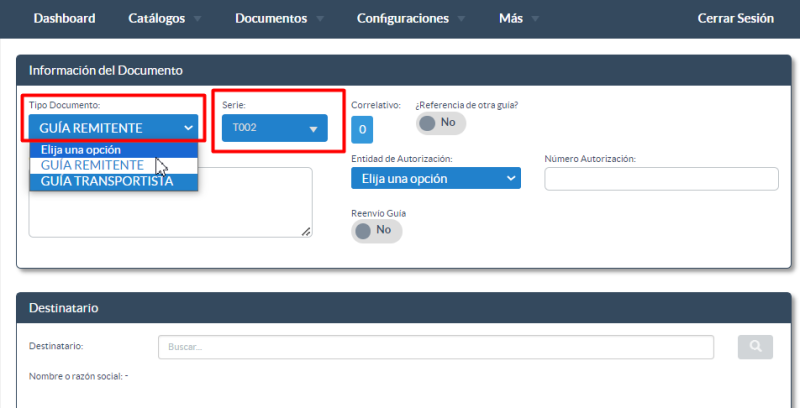Open the Catálogos menu
800x408 pixels.
point(164,19)
